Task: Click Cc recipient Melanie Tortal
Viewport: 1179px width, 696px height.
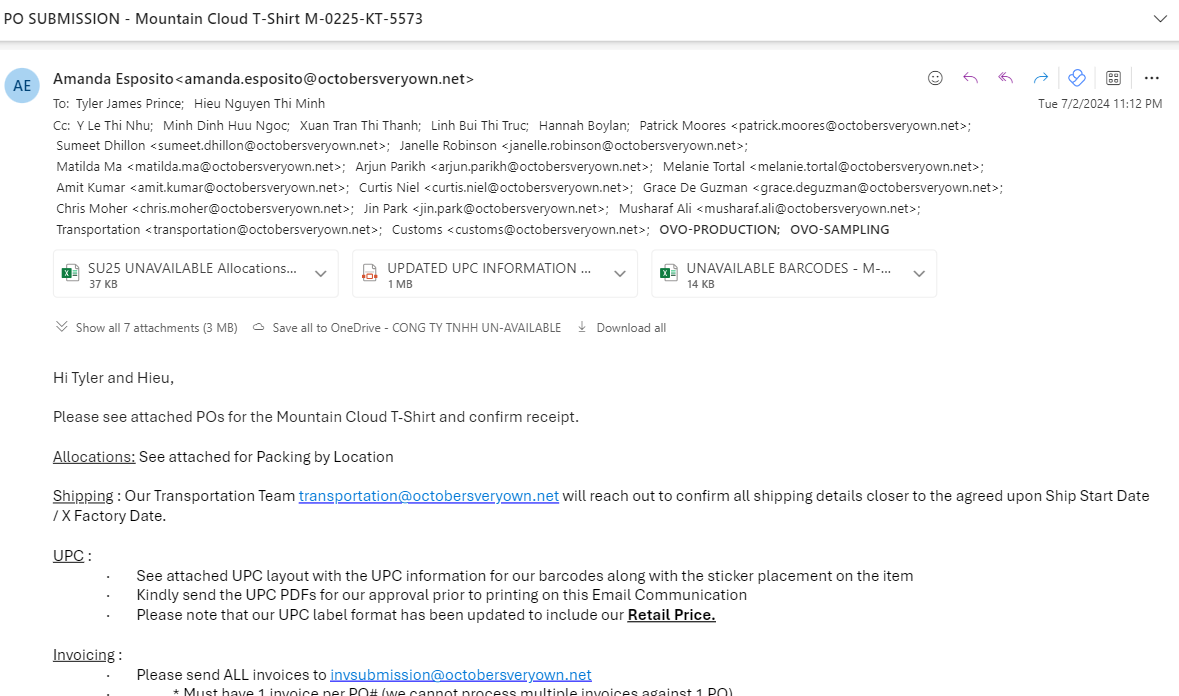Action: click(x=823, y=167)
